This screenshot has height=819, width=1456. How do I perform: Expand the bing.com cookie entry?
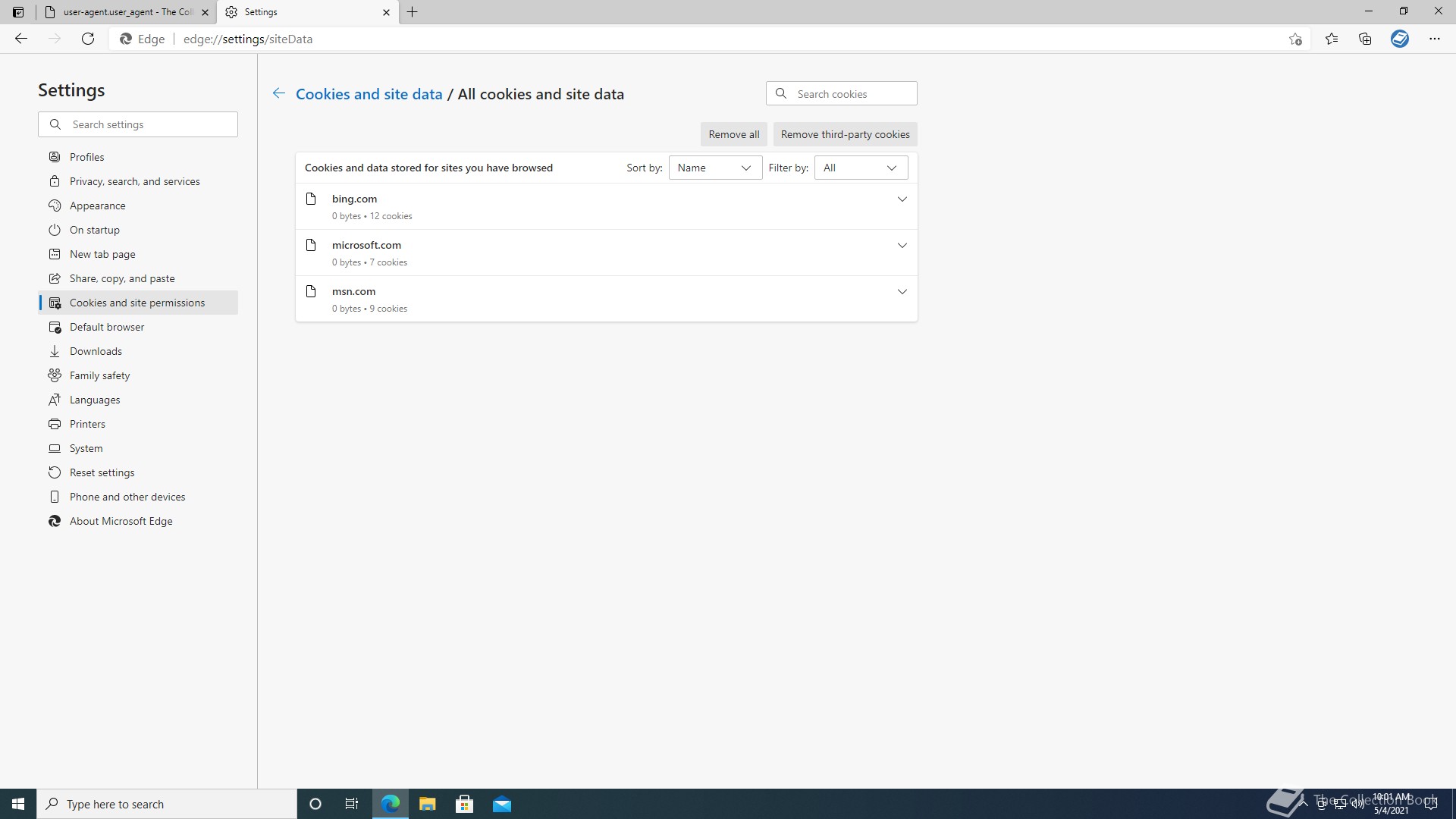902,199
